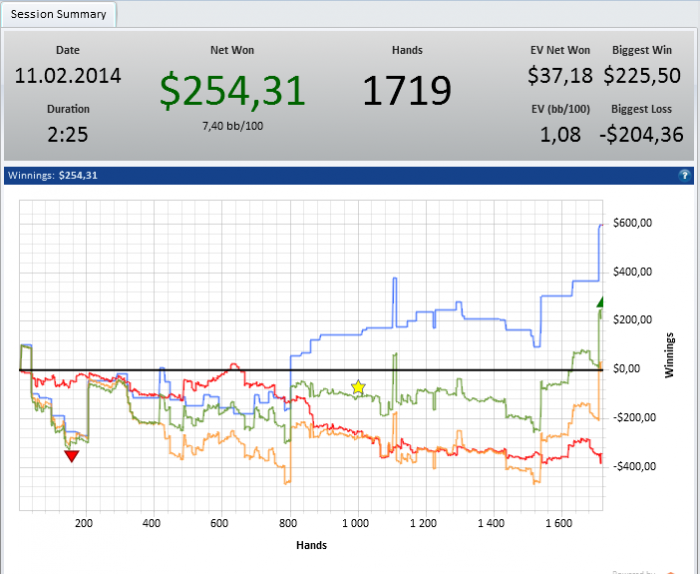Click the Net Won heading label

232,50
